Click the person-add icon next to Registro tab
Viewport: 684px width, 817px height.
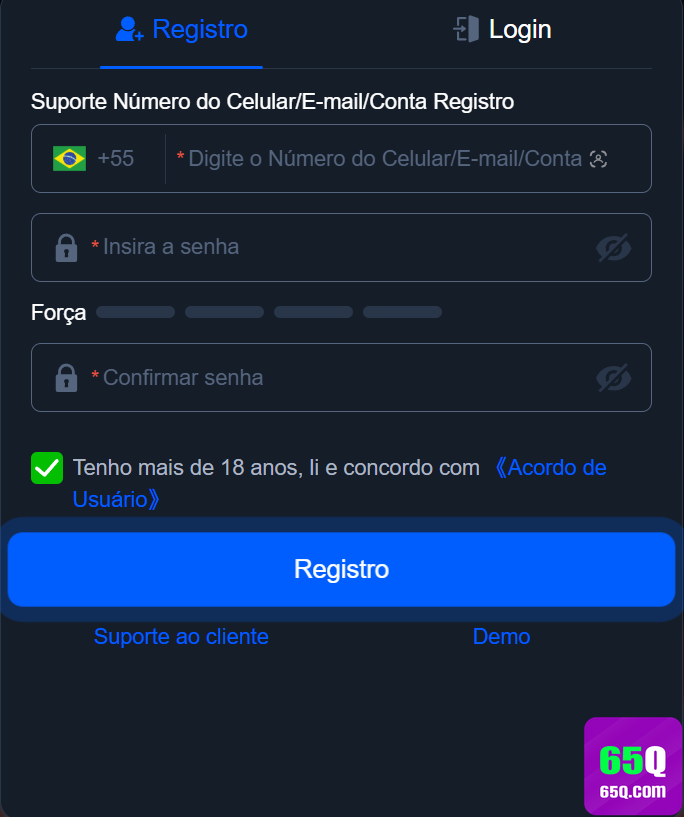(128, 29)
